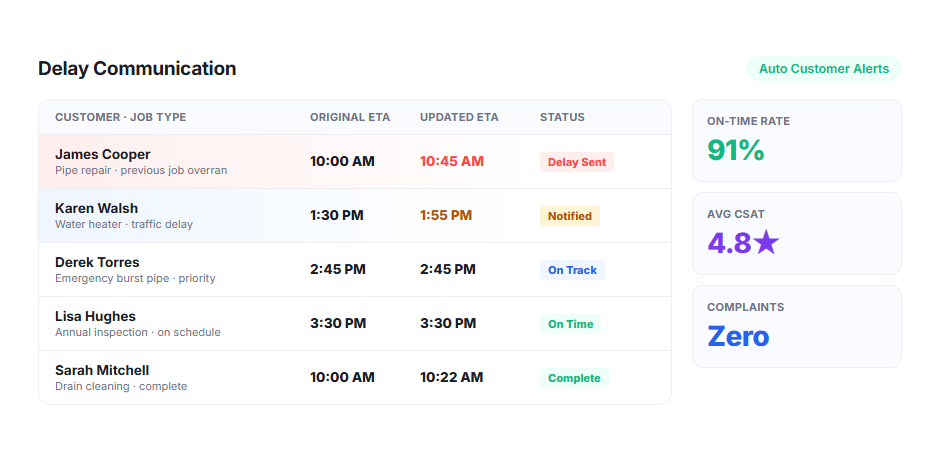The width and height of the screenshot is (940, 460).
Task: Click the Delay Sent status badge
Action: 577,162
